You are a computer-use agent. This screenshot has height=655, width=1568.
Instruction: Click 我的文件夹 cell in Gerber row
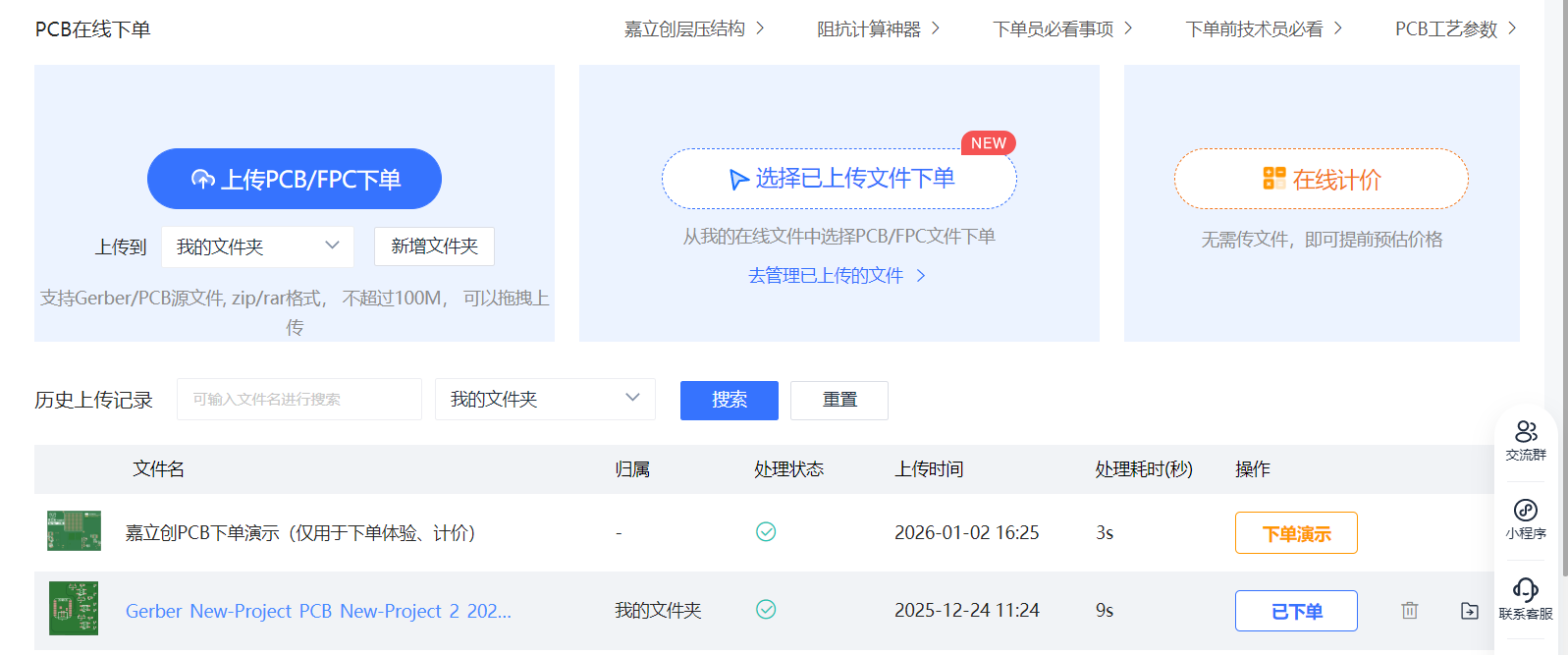pos(658,610)
